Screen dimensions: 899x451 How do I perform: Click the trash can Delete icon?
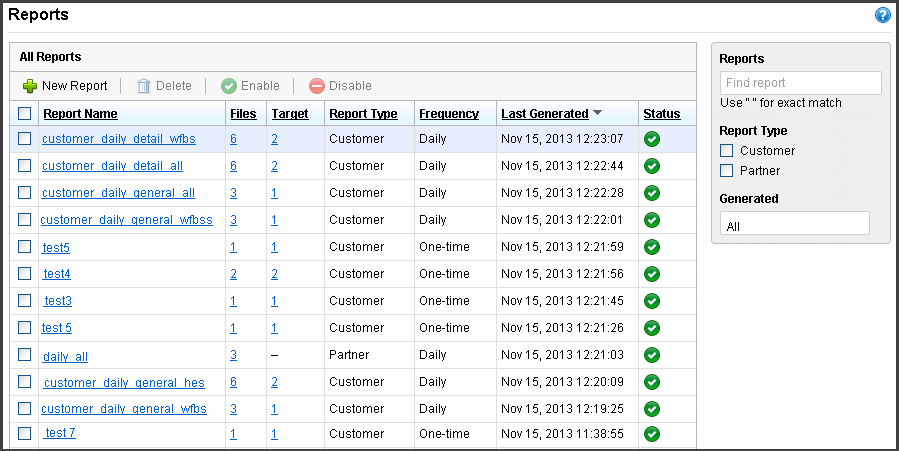pyautogui.click(x=144, y=86)
